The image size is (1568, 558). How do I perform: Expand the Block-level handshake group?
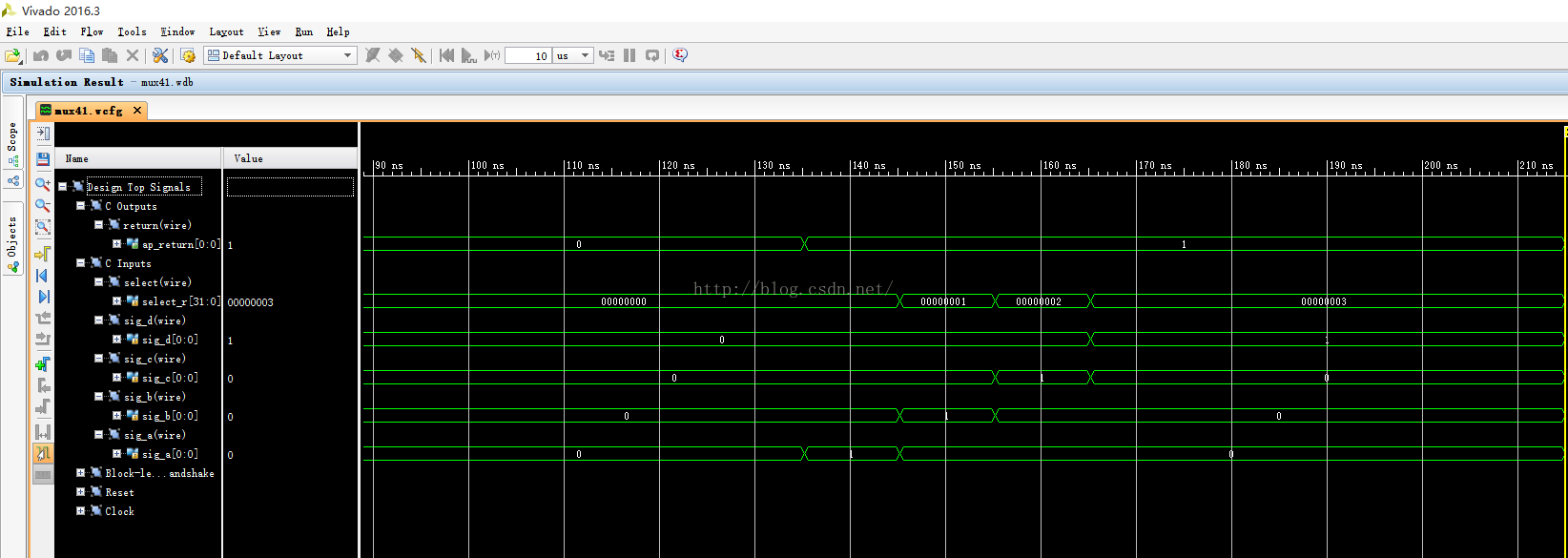(80, 473)
